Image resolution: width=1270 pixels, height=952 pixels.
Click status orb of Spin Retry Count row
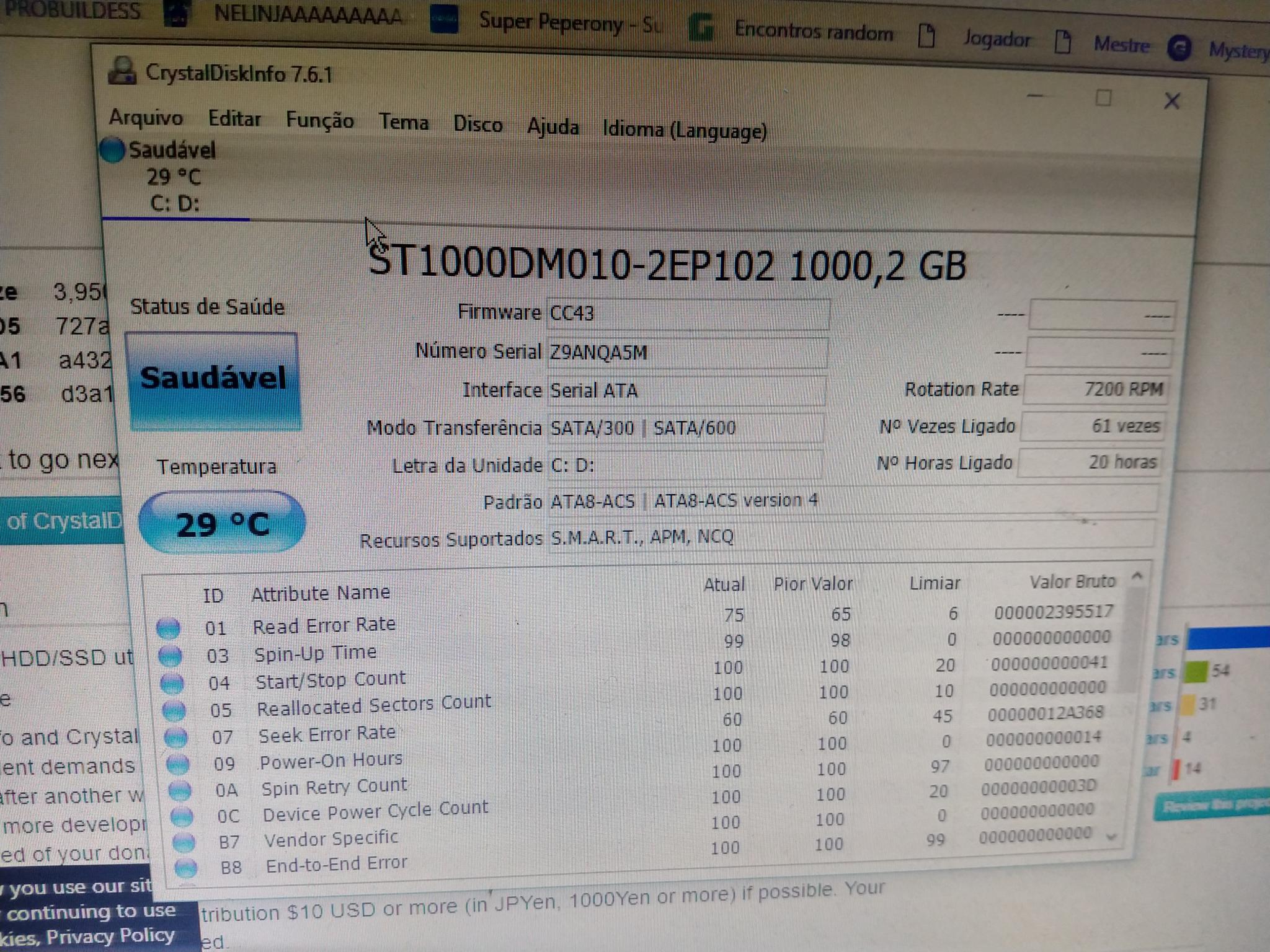tap(180, 790)
